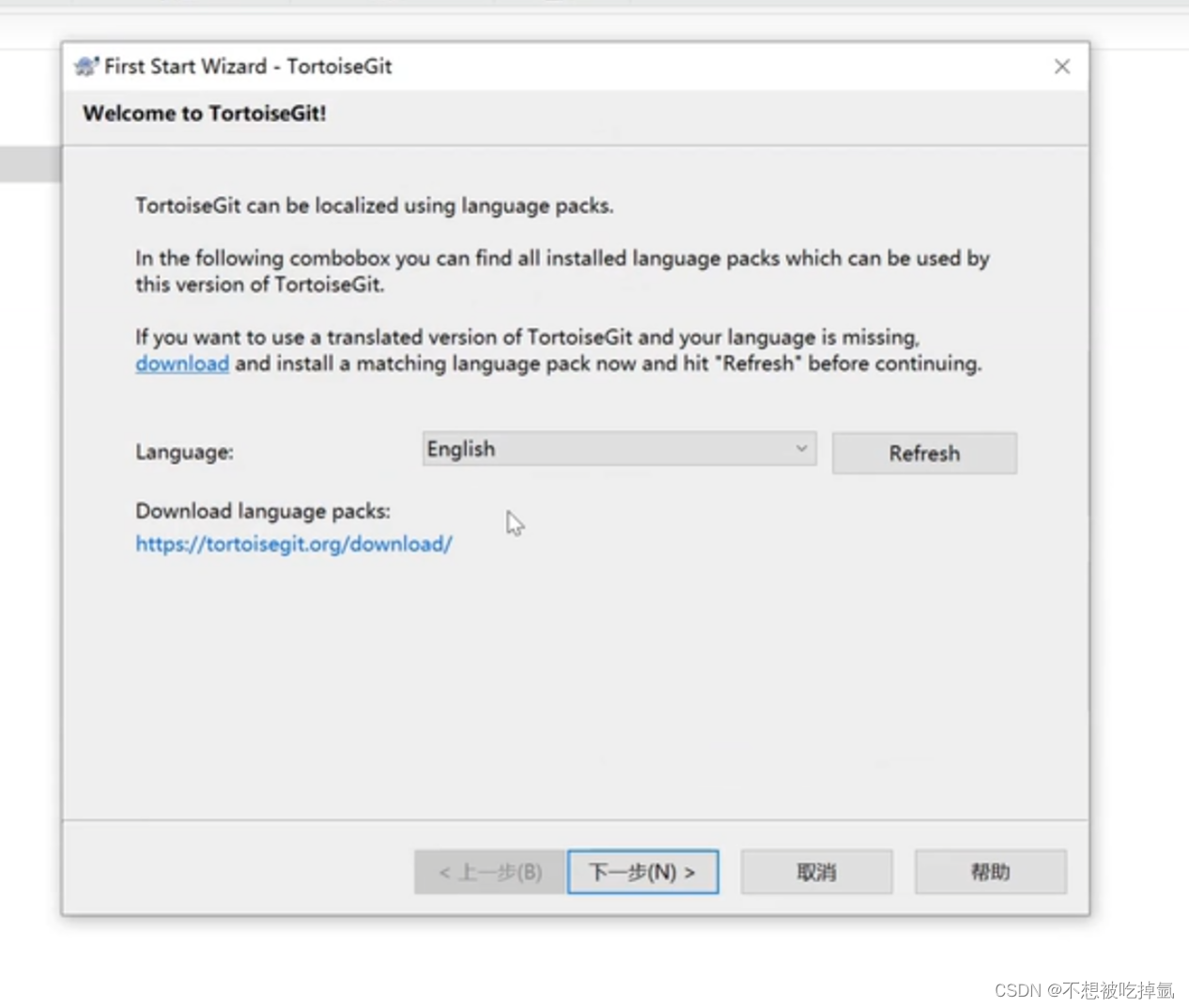This screenshot has width=1189, height=1008.
Task: Click the disabled < 上一步(B) back button
Action: click(x=490, y=872)
